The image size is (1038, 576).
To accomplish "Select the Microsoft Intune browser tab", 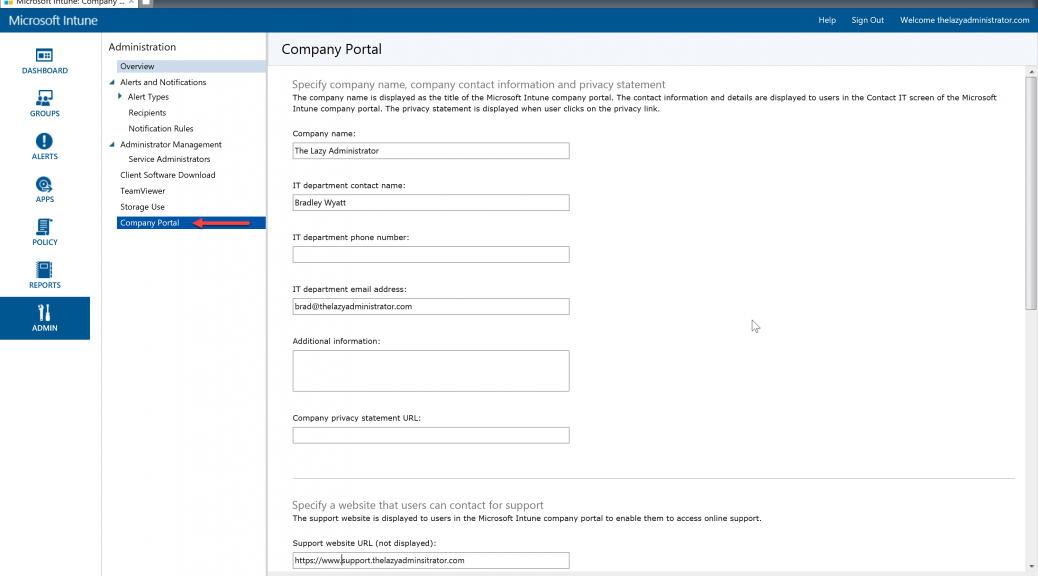I will [x=69, y=3].
